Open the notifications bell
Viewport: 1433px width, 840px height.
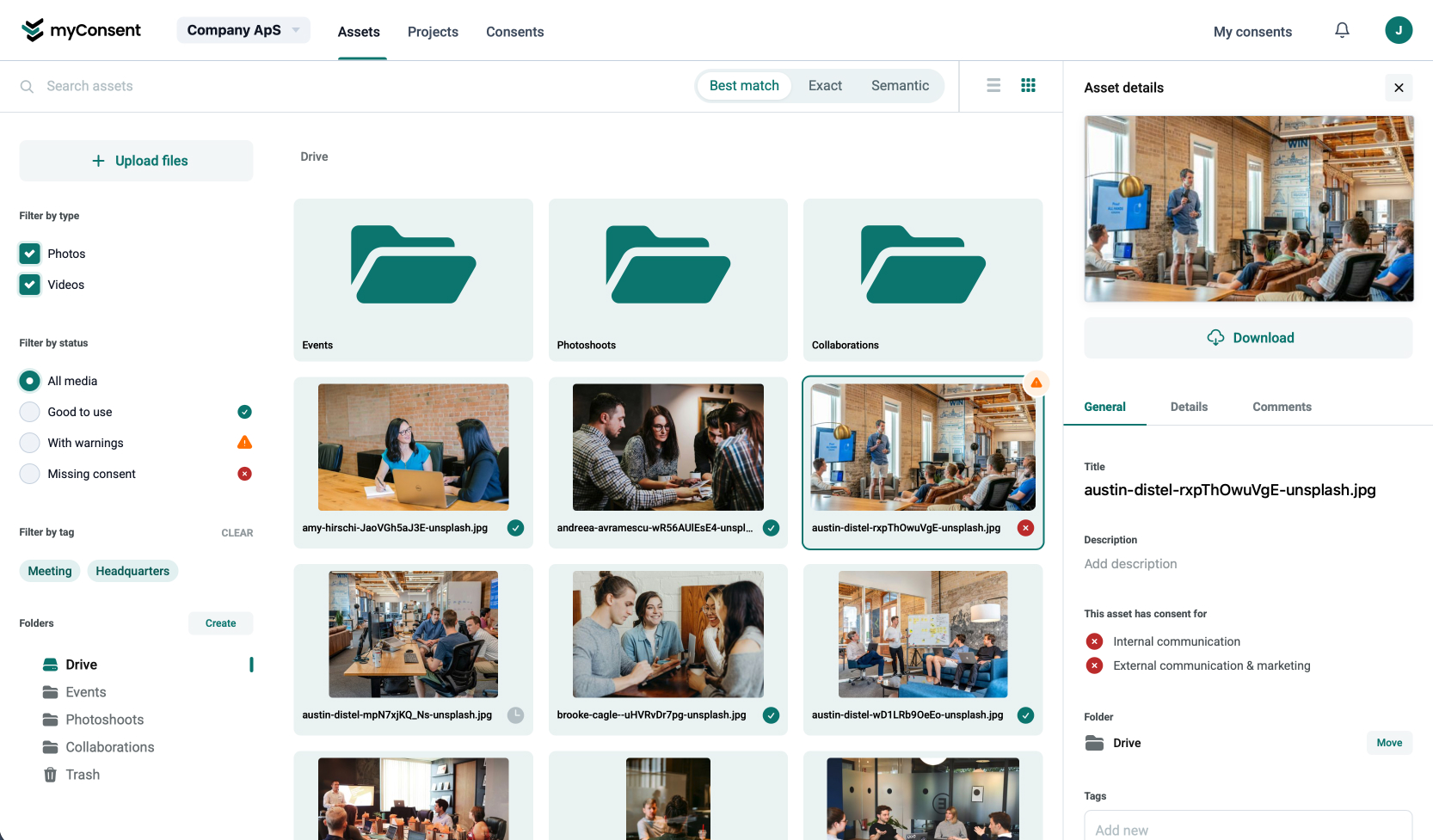[1342, 30]
